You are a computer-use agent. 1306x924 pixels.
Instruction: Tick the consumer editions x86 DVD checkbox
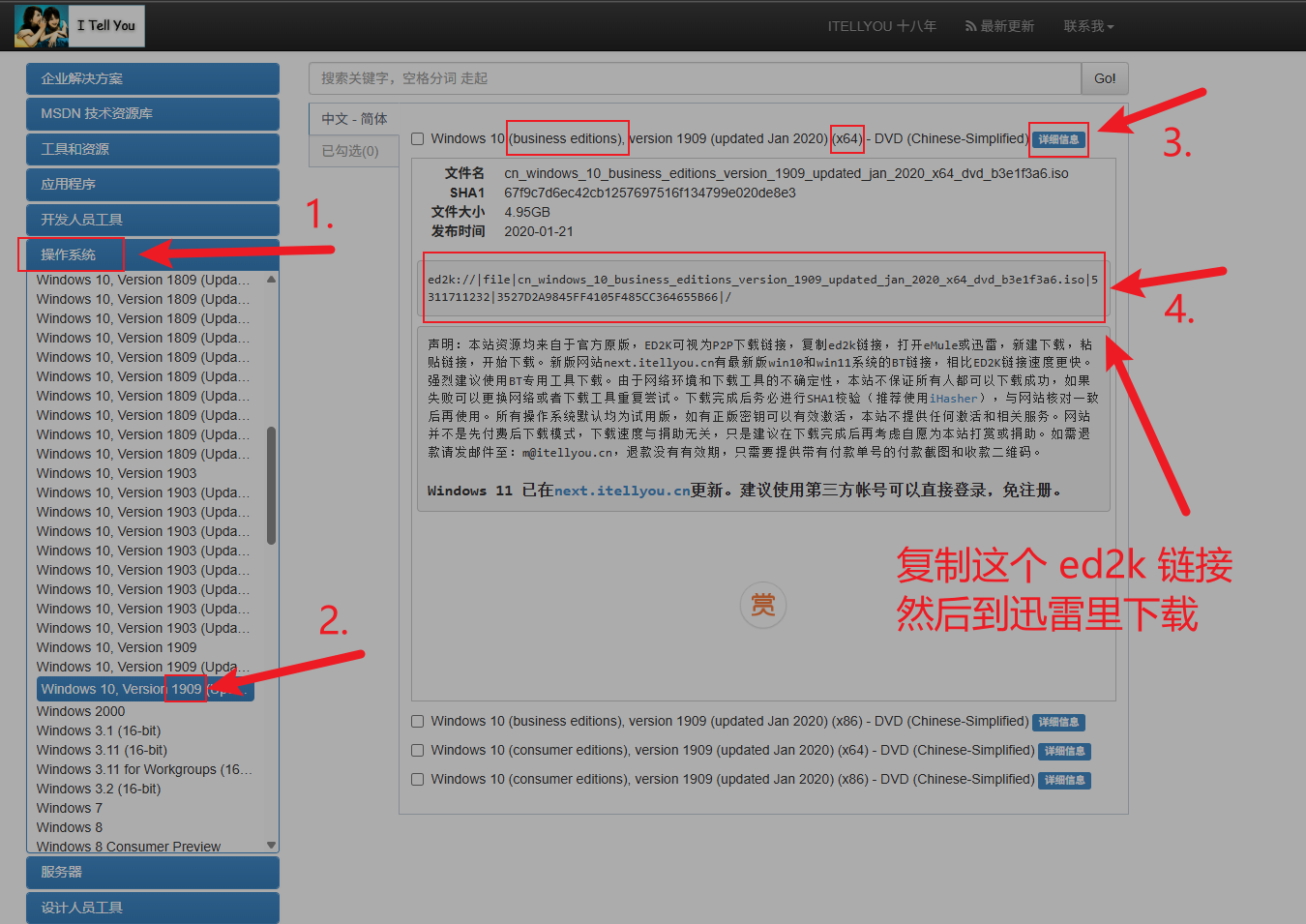pyautogui.click(x=418, y=780)
